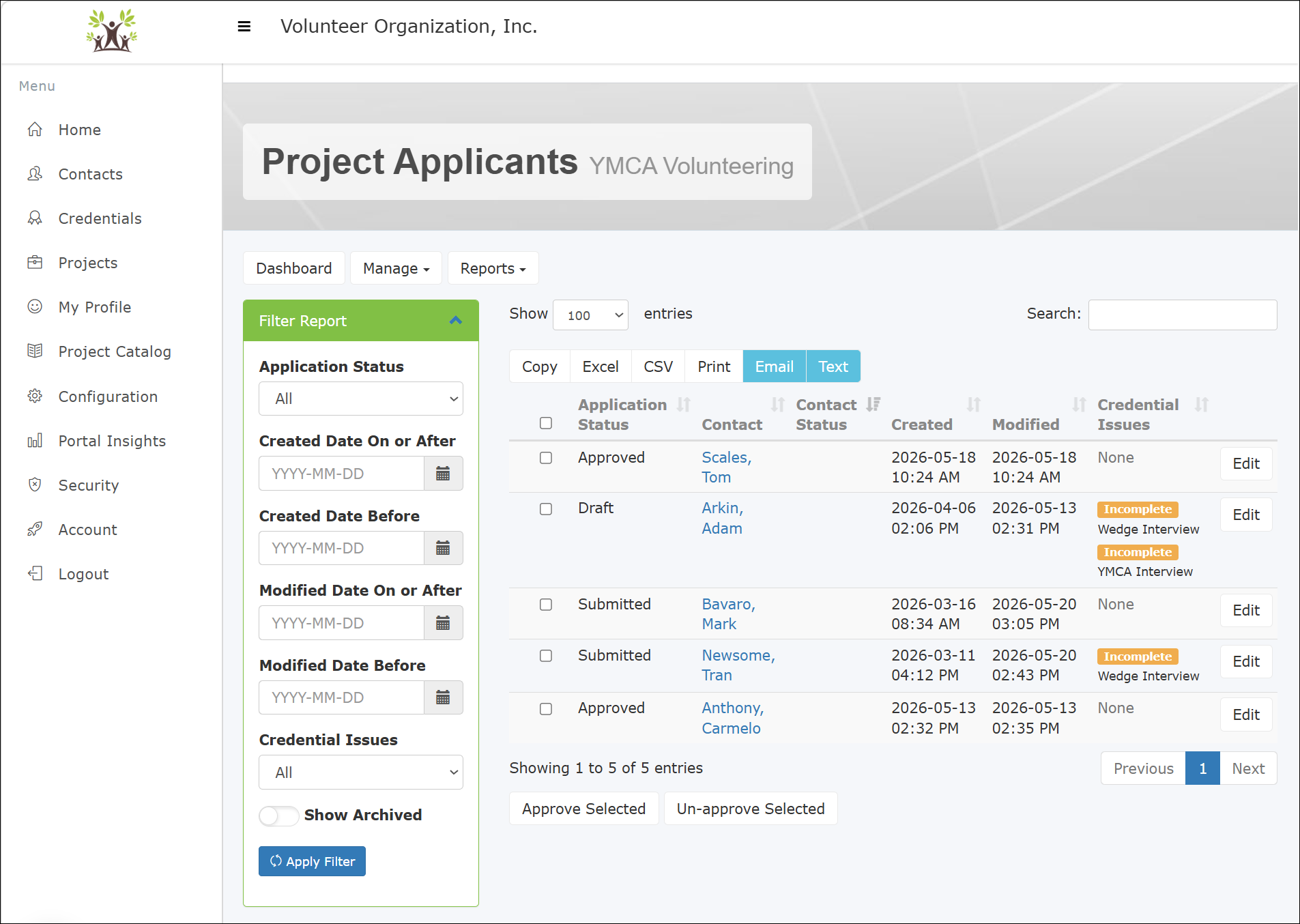Edit the Anthony, Carmelo application
The width and height of the screenshot is (1300, 924).
click(x=1246, y=714)
